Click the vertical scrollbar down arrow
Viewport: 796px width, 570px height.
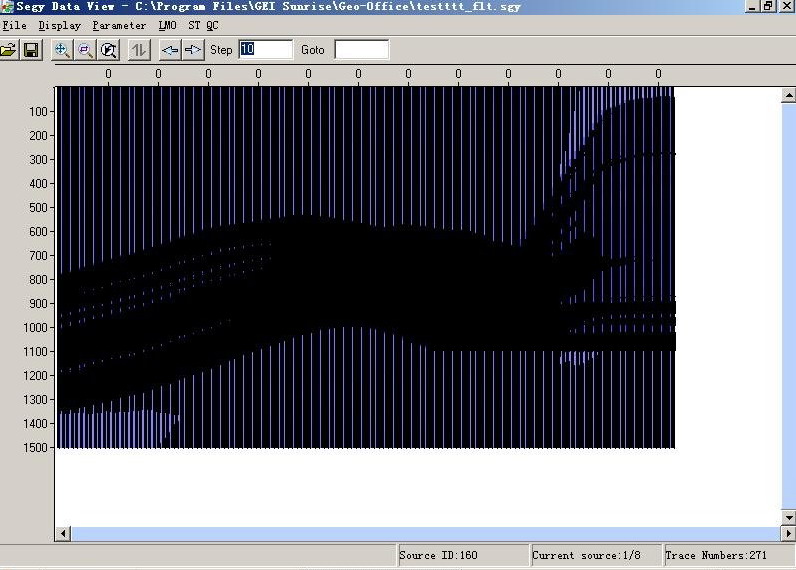pyautogui.click(x=788, y=517)
